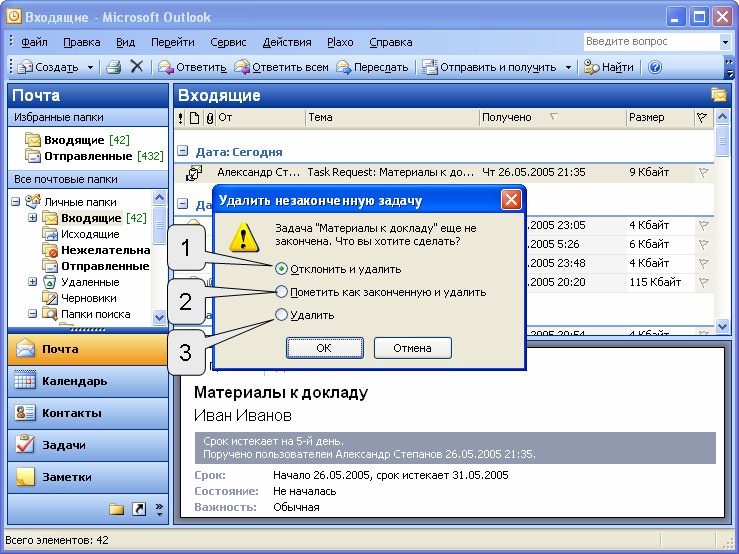Open favorite folder Входящие [42]

[77, 140]
